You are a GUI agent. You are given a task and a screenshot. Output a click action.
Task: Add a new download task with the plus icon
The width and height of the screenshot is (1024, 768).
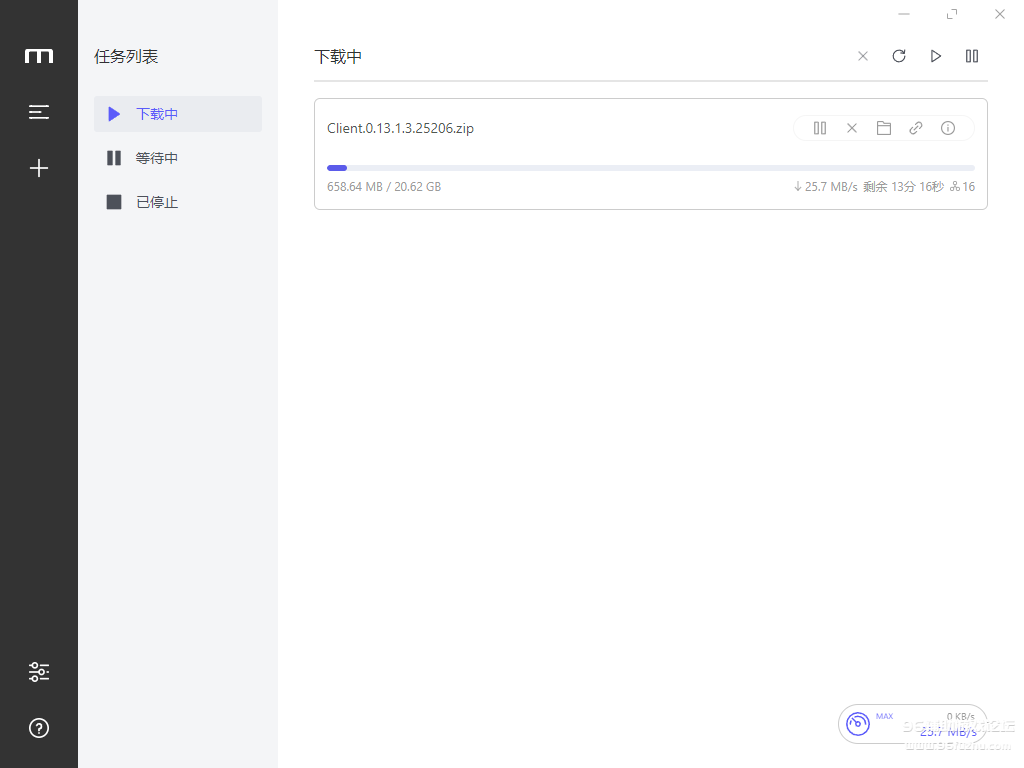[39, 168]
